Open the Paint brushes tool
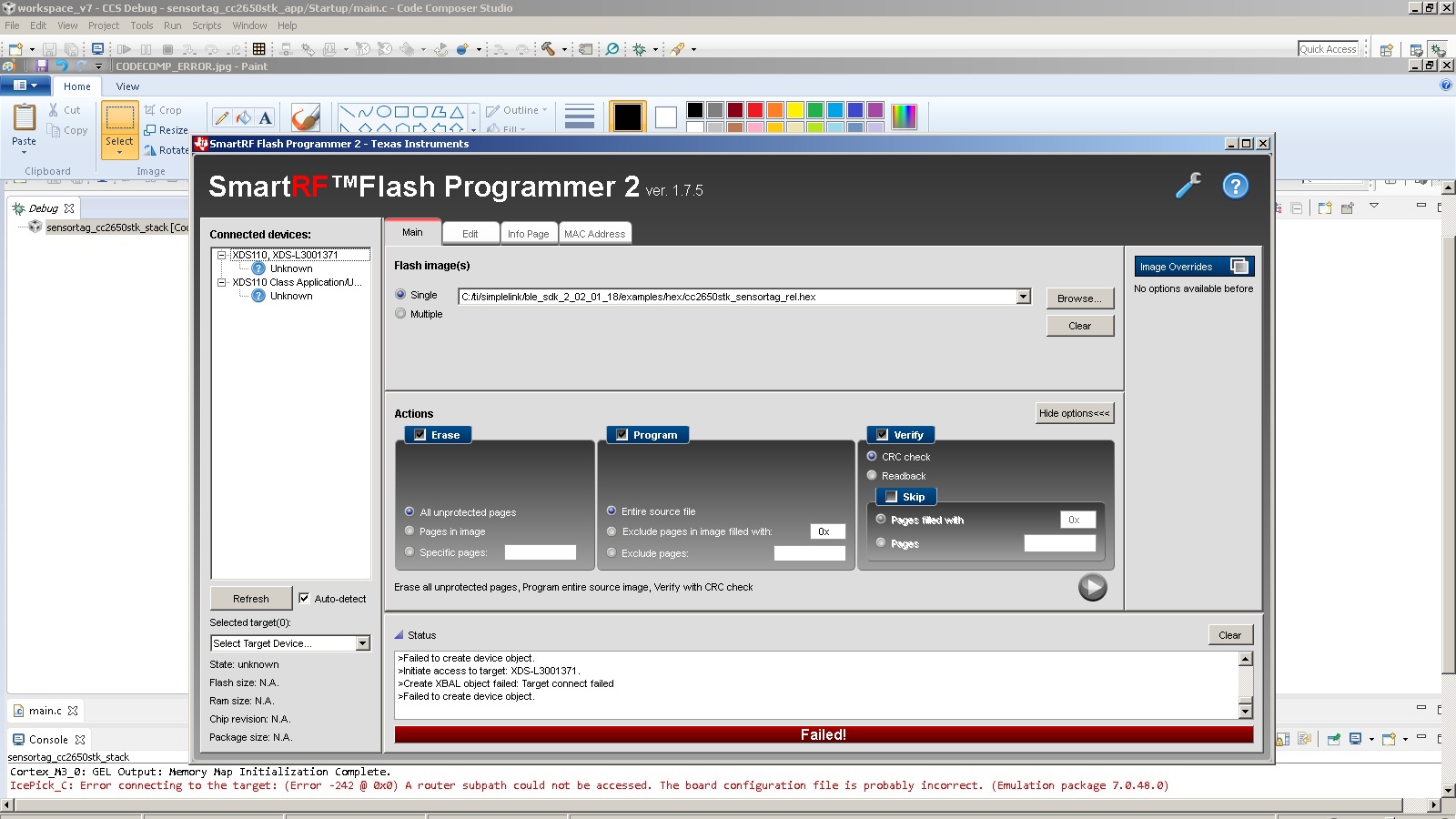The image size is (1456, 819). coord(306,117)
